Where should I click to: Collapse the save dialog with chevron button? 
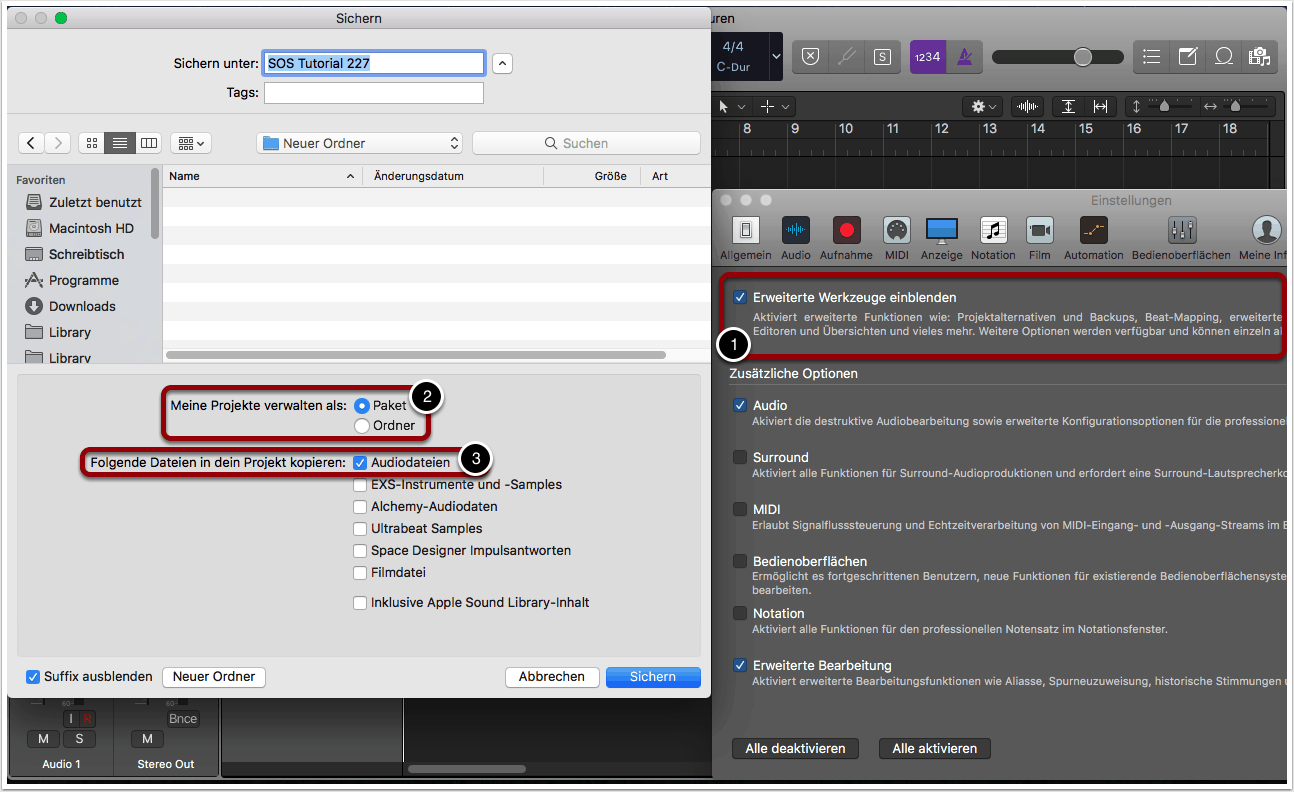coord(503,64)
